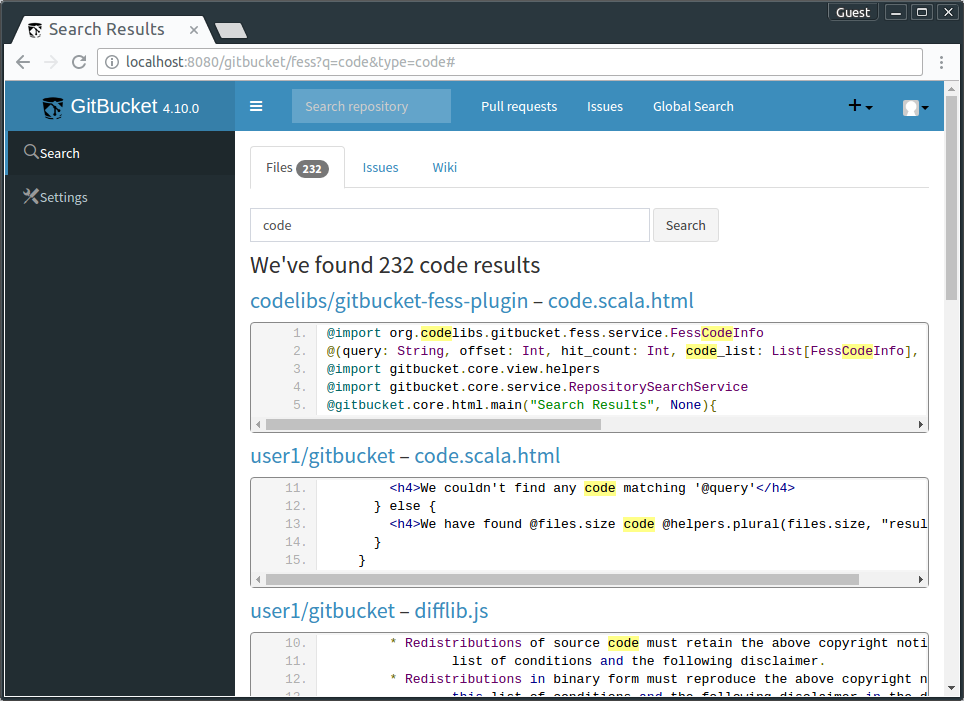Viewport: 964px width, 701px height.
Task: Open codelibs/gitbucket-fess-plugin repository link
Action: pos(389,301)
